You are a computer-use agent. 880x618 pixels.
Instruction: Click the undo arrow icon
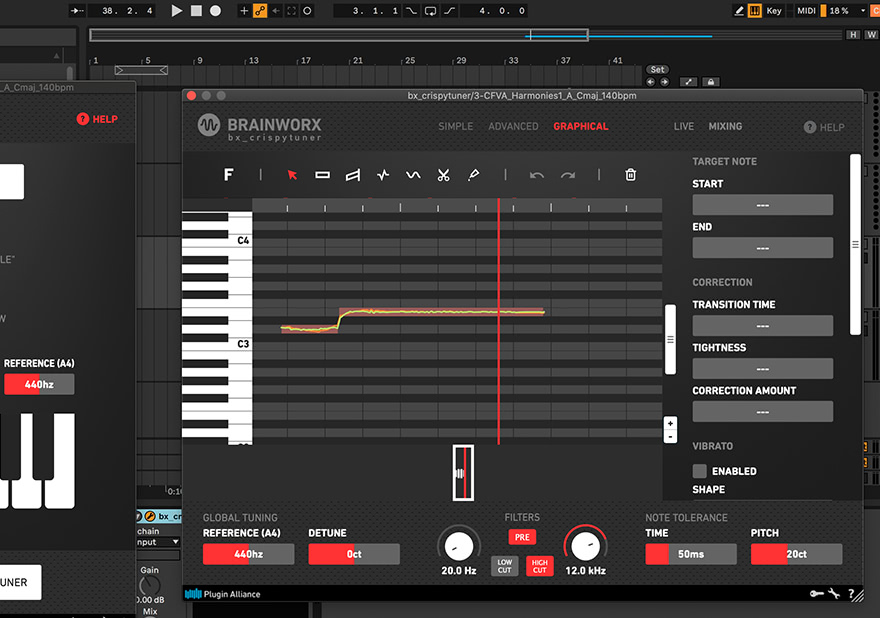tap(537, 175)
